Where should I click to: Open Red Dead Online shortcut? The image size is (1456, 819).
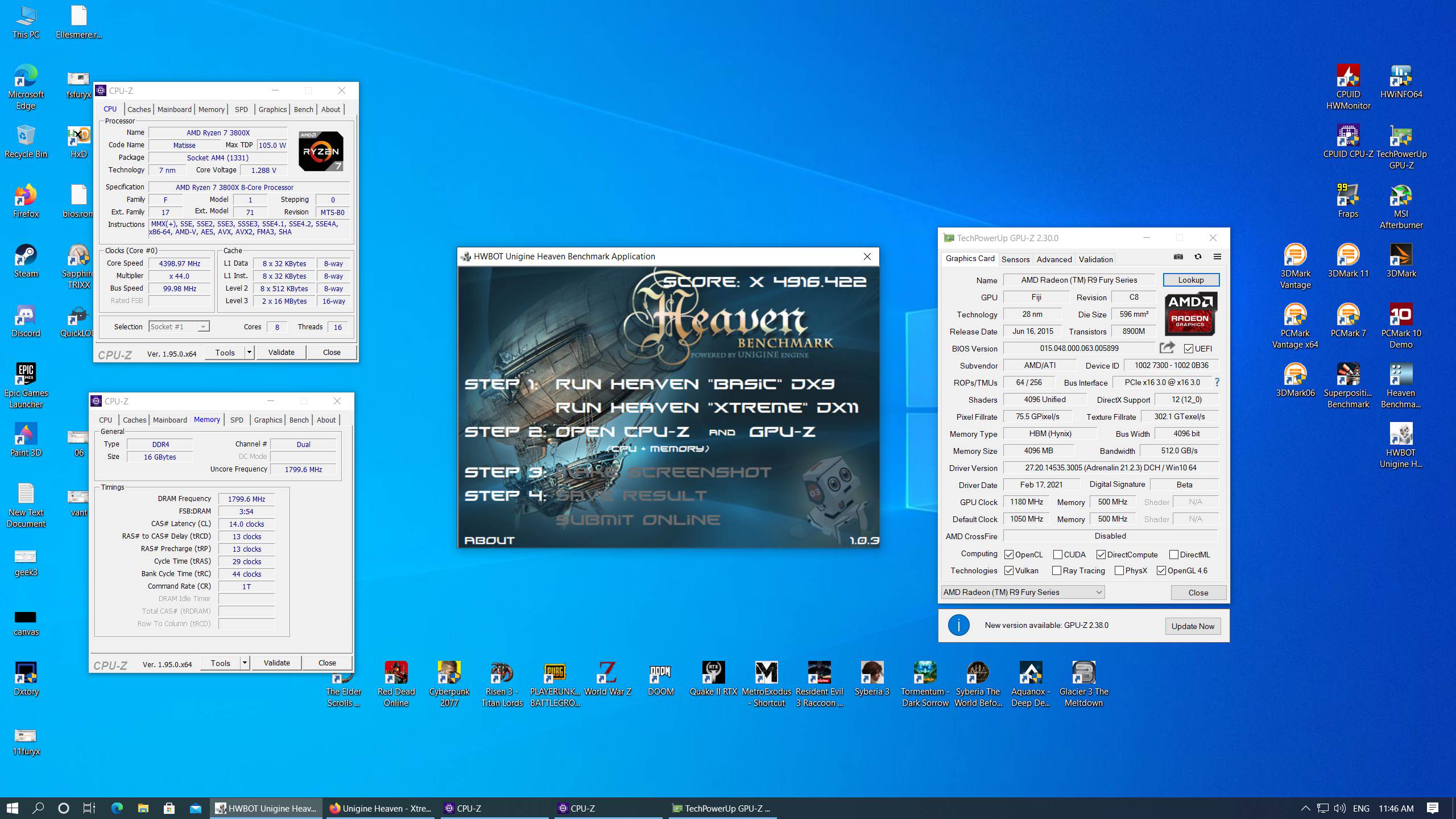396,685
